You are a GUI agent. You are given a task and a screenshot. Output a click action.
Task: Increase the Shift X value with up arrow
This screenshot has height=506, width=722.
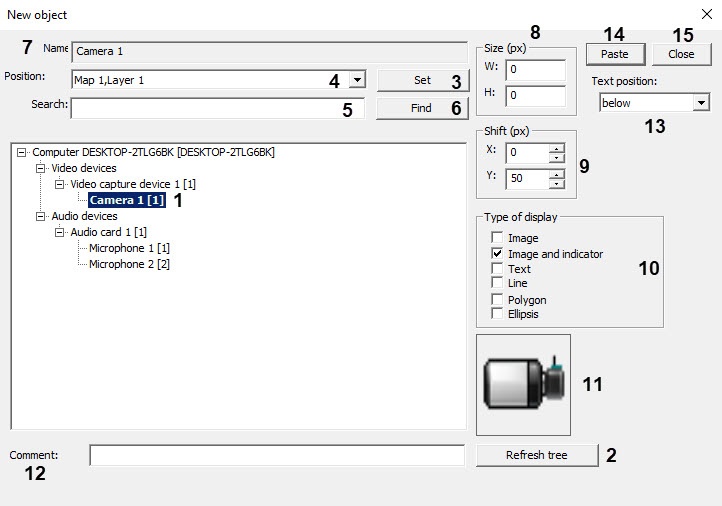(557, 148)
